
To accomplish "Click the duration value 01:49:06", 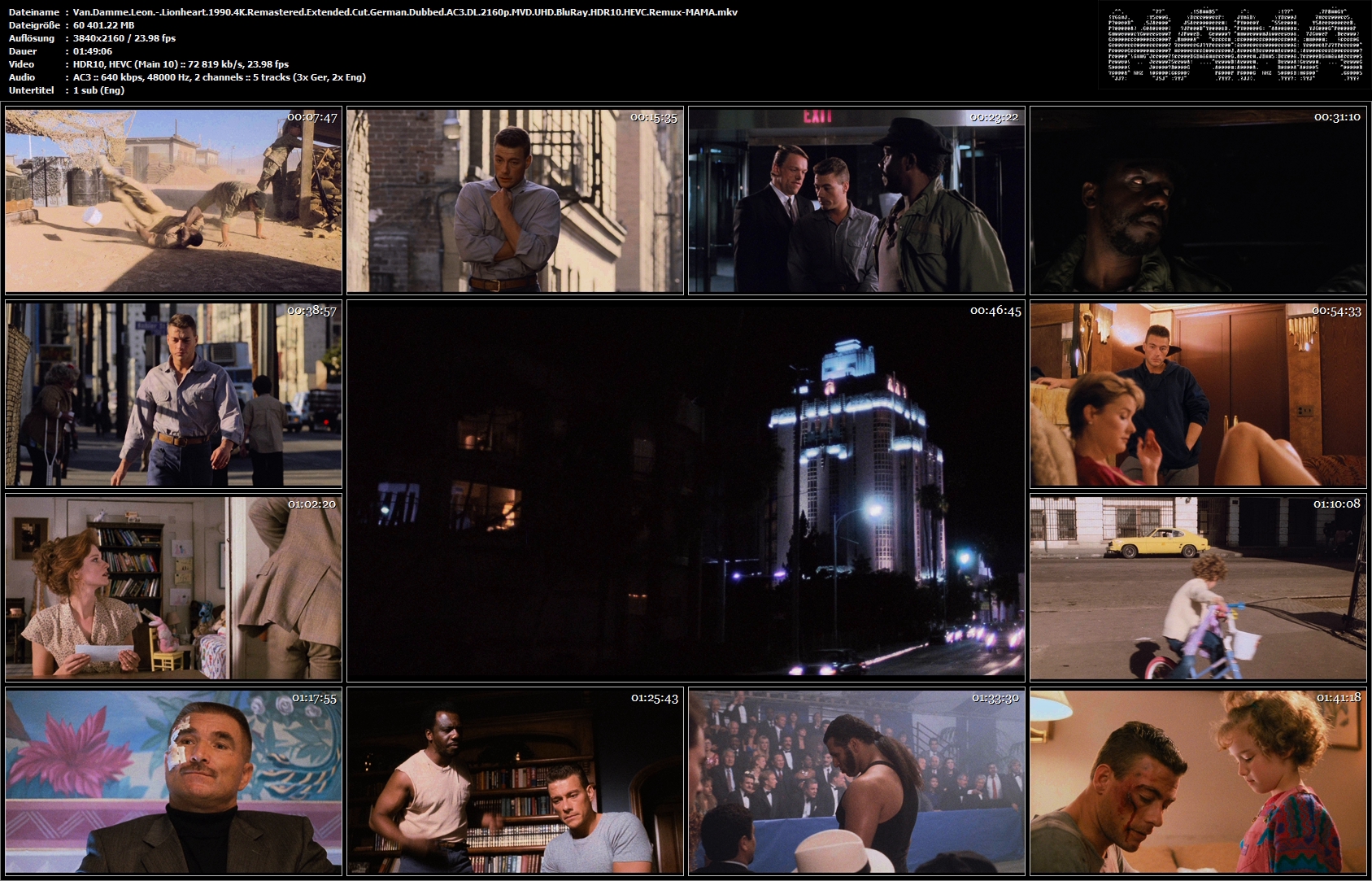I will (93, 51).
